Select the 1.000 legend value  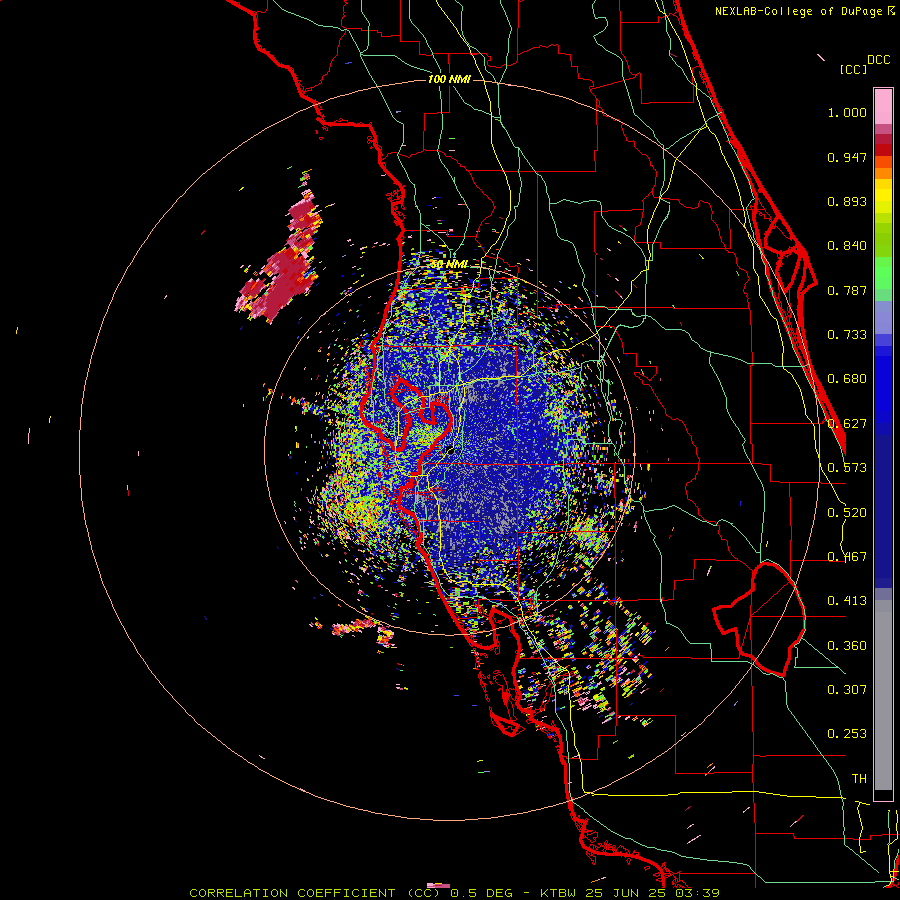coord(847,112)
